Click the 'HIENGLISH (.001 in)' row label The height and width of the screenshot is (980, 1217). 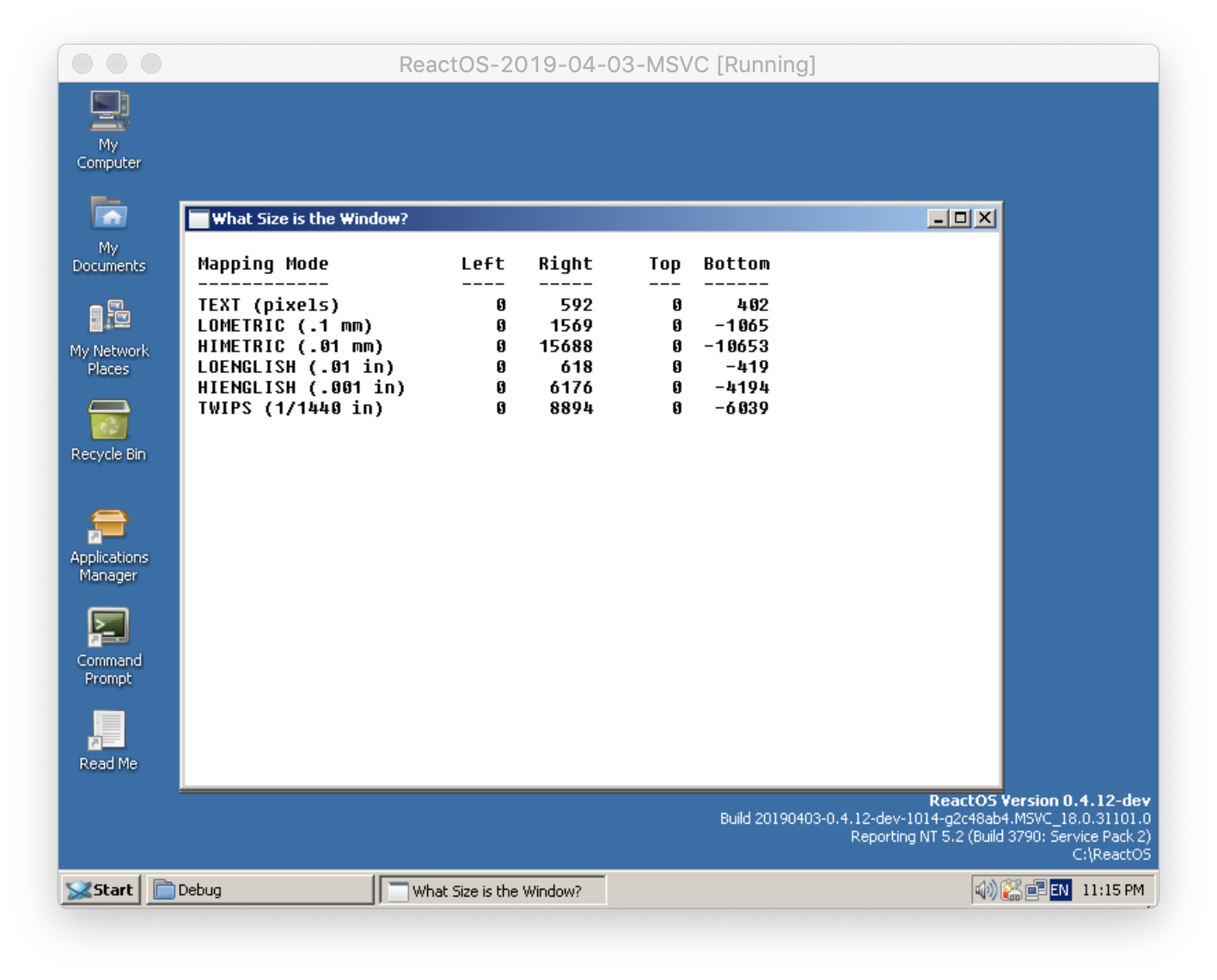point(301,388)
